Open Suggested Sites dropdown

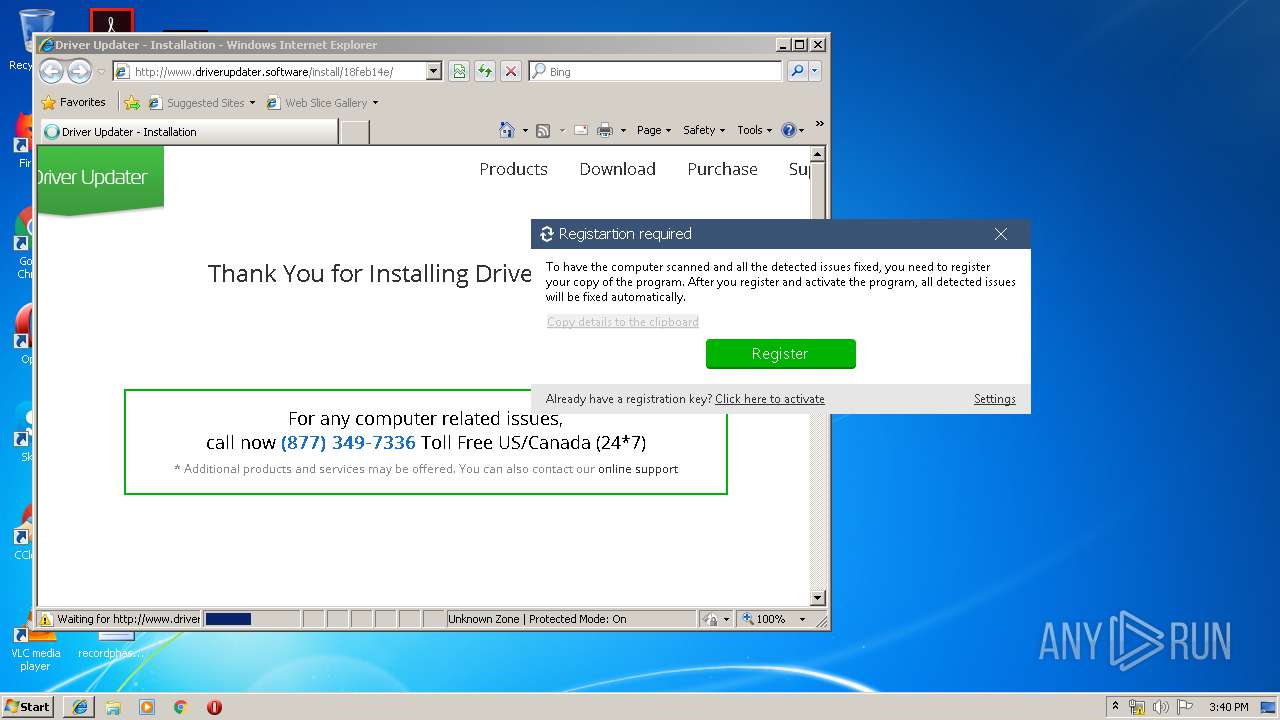point(202,102)
